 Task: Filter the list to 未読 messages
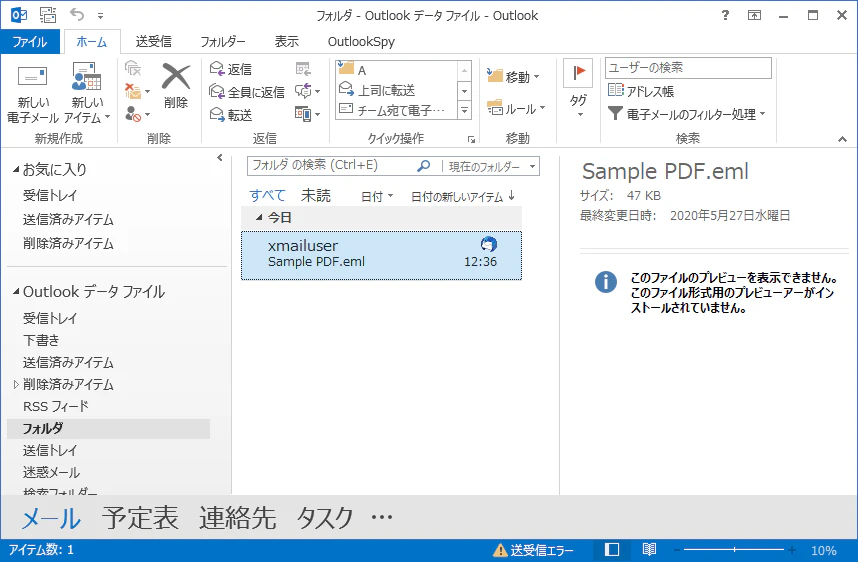(316, 196)
